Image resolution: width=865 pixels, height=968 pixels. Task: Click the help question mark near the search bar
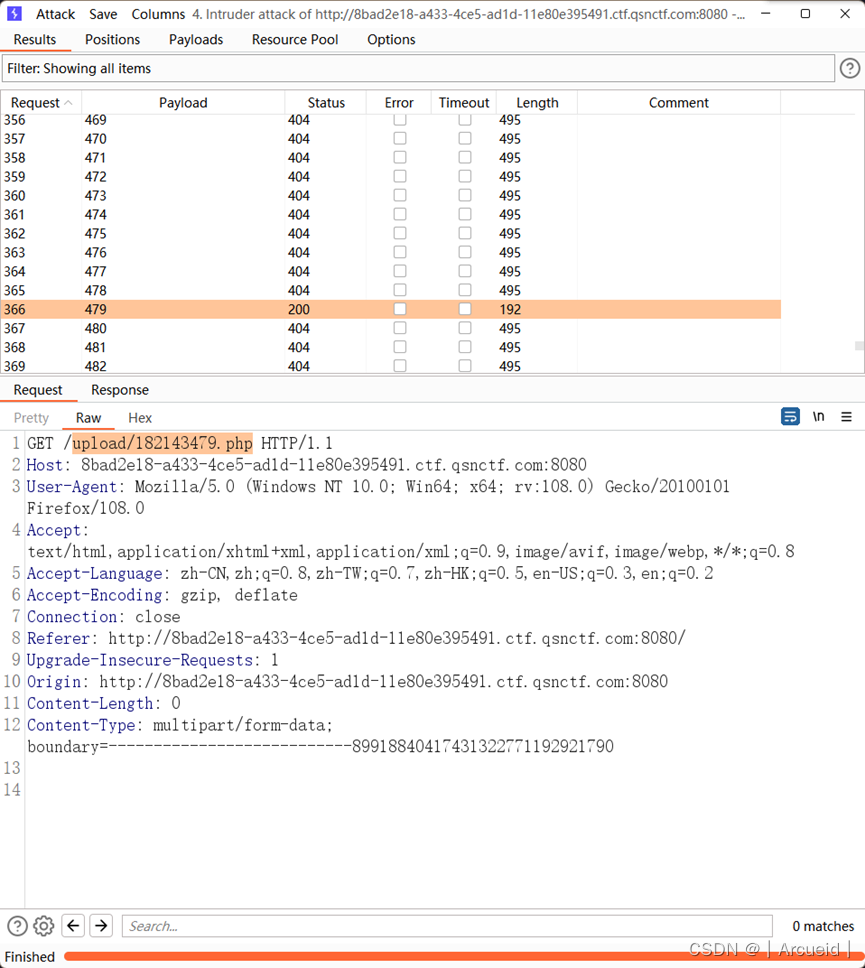tap(17, 925)
